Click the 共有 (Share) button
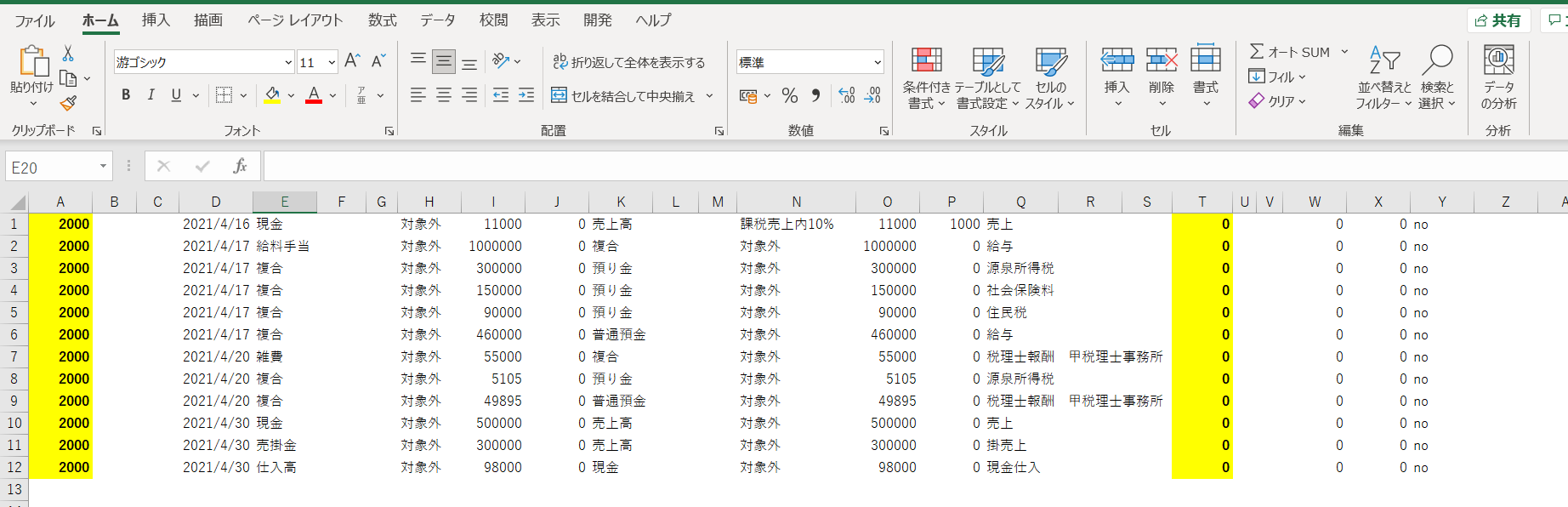 coord(1498,20)
